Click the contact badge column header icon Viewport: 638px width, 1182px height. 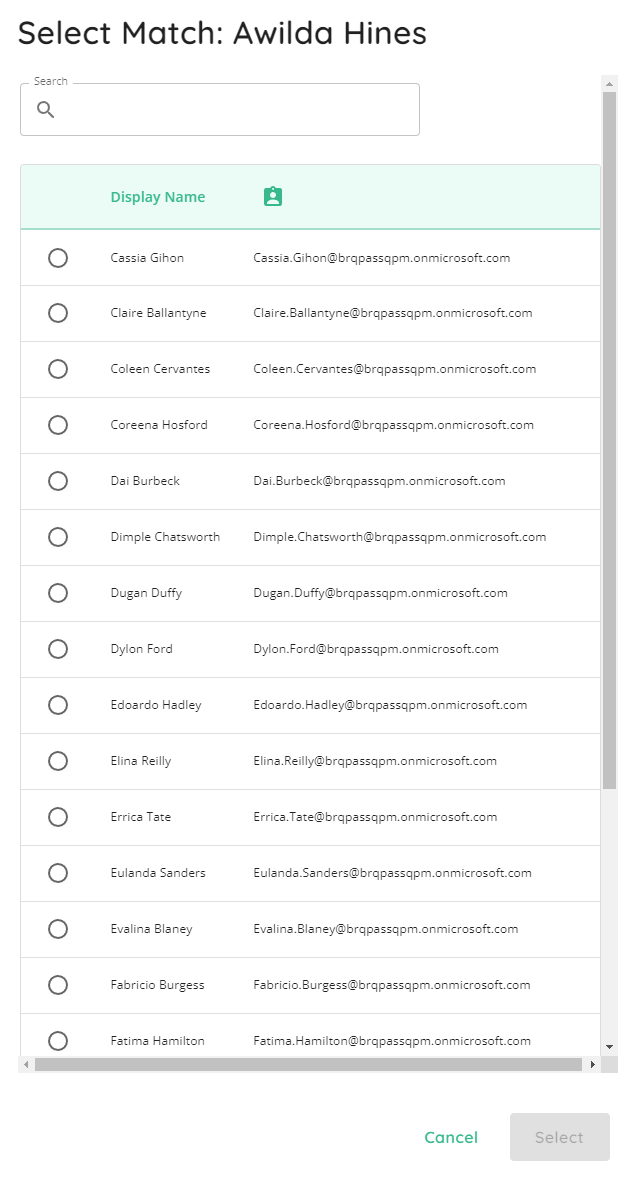click(273, 197)
